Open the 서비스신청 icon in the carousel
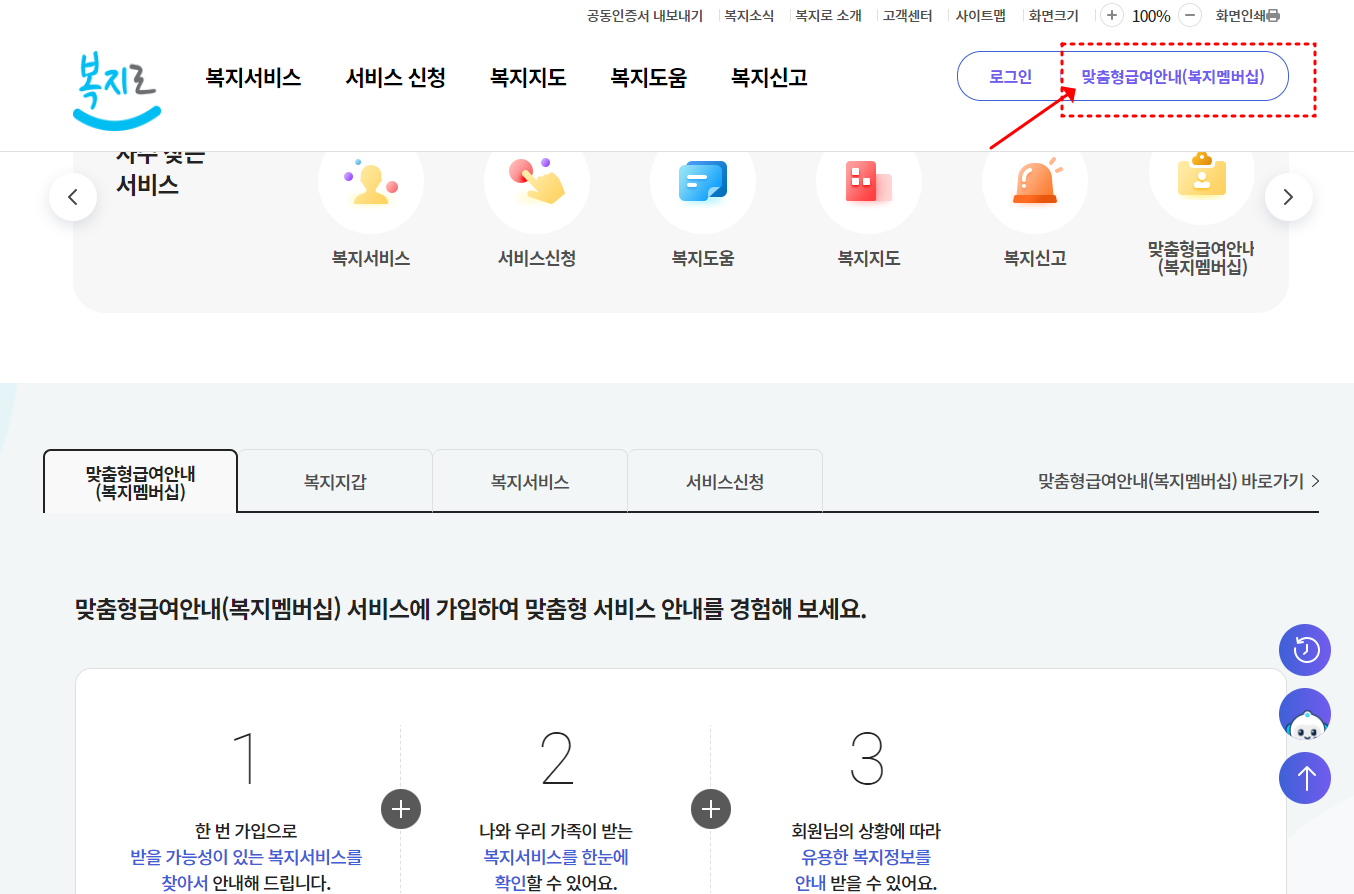1354x894 pixels. [x=536, y=182]
